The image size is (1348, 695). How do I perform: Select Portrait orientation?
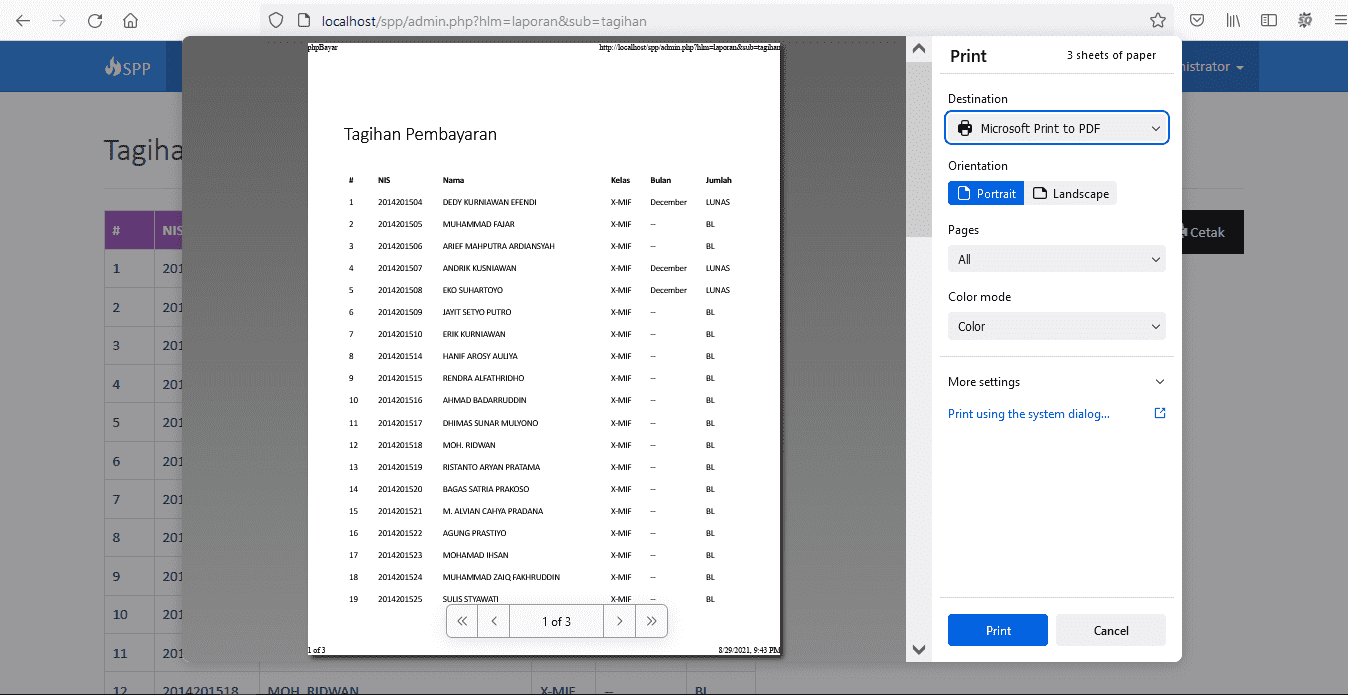(x=986, y=193)
